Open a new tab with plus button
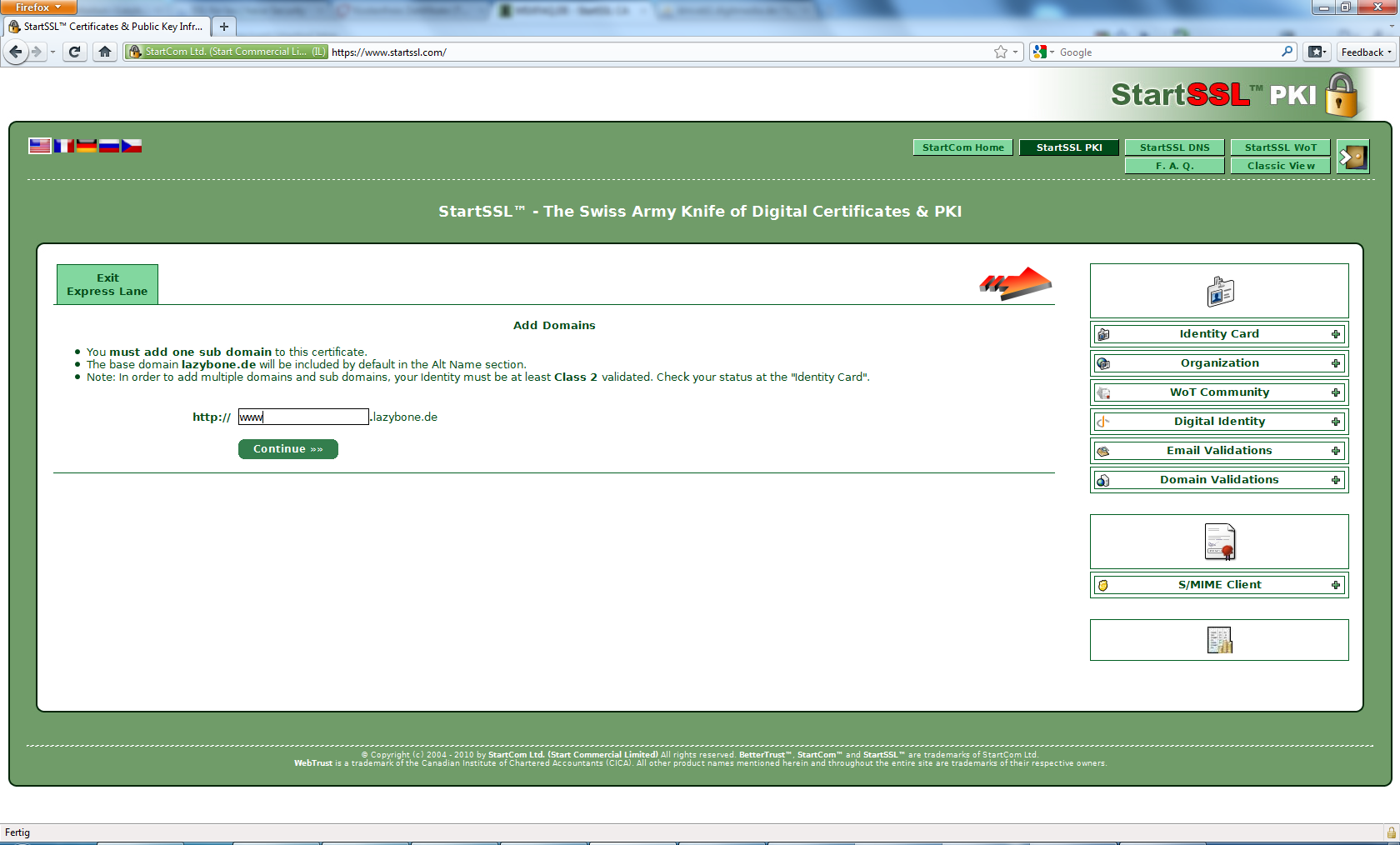 tap(223, 27)
